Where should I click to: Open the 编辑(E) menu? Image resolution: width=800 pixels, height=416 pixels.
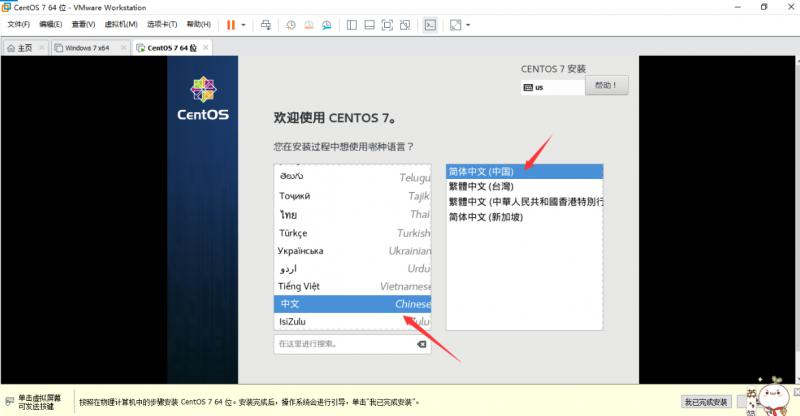[x=51, y=24]
